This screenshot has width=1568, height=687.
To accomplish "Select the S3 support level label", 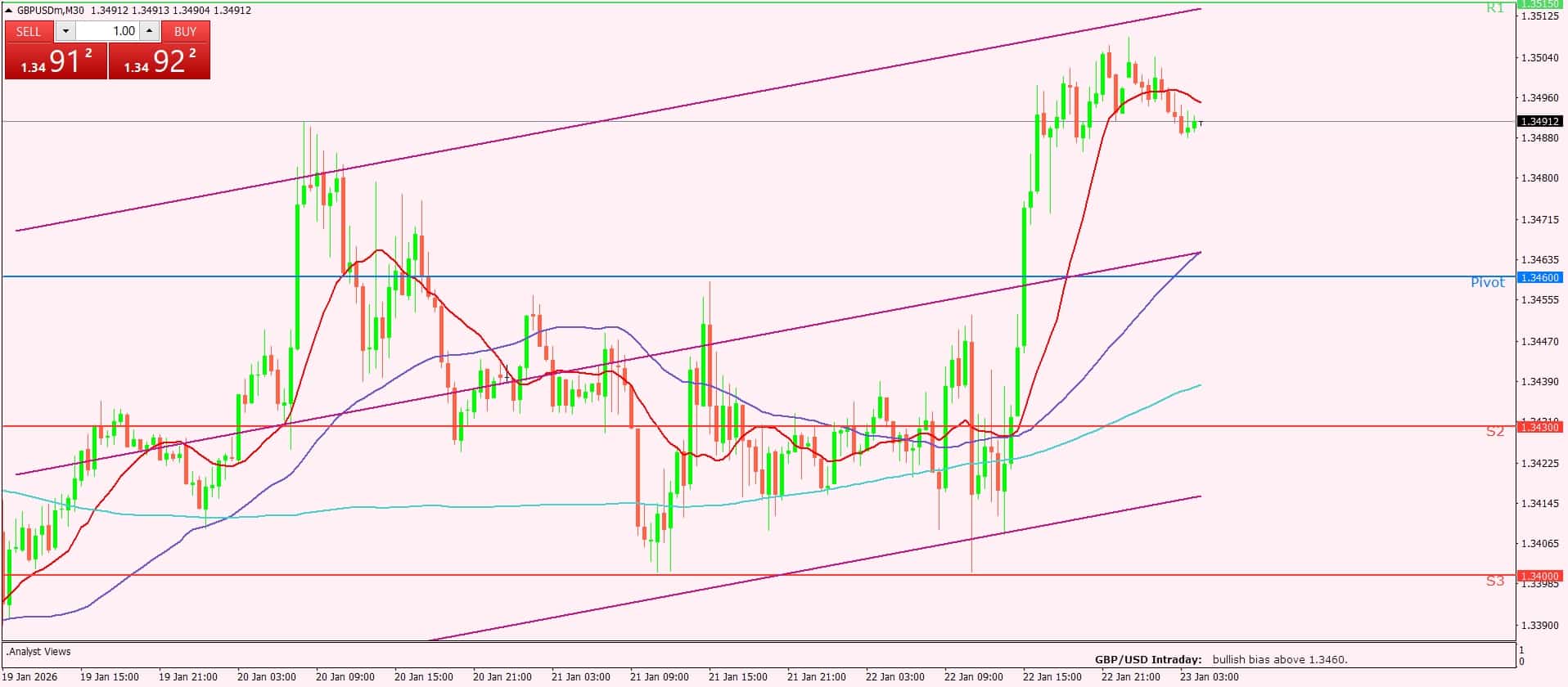I will tap(1495, 581).
